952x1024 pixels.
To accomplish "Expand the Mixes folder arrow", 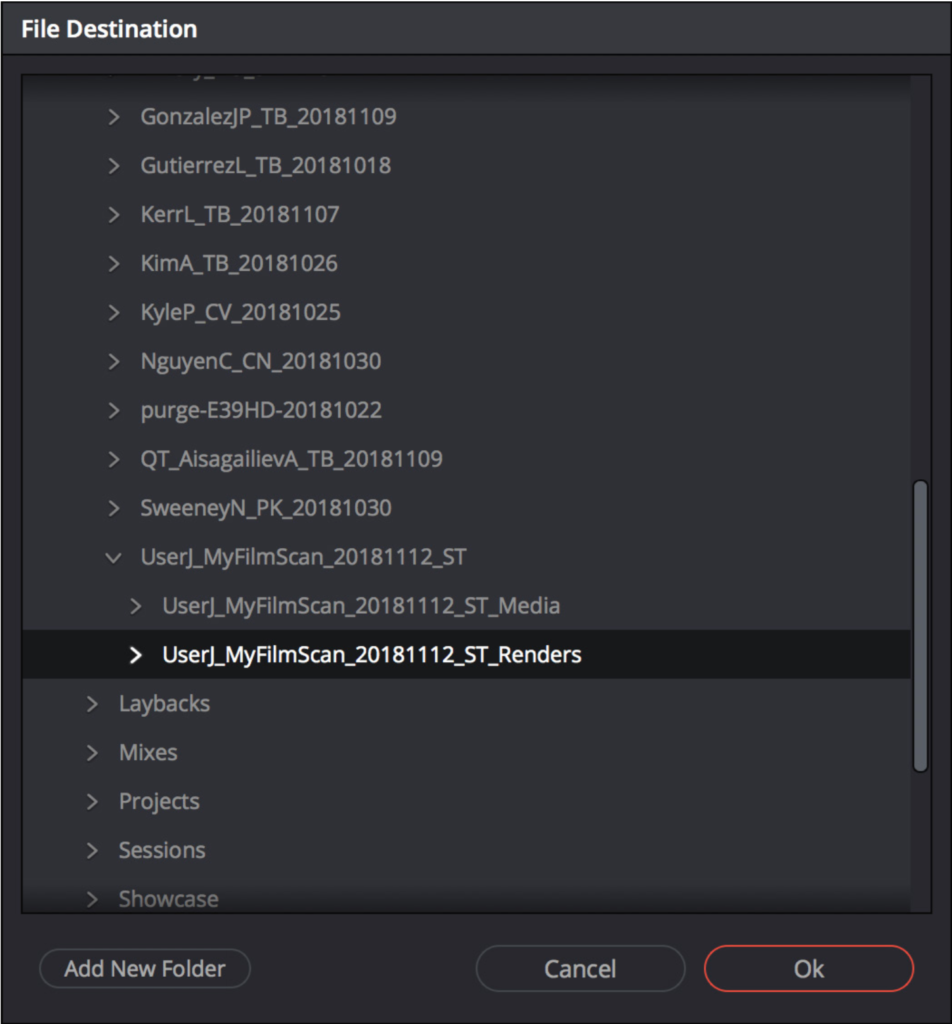I will (x=92, y=753).
